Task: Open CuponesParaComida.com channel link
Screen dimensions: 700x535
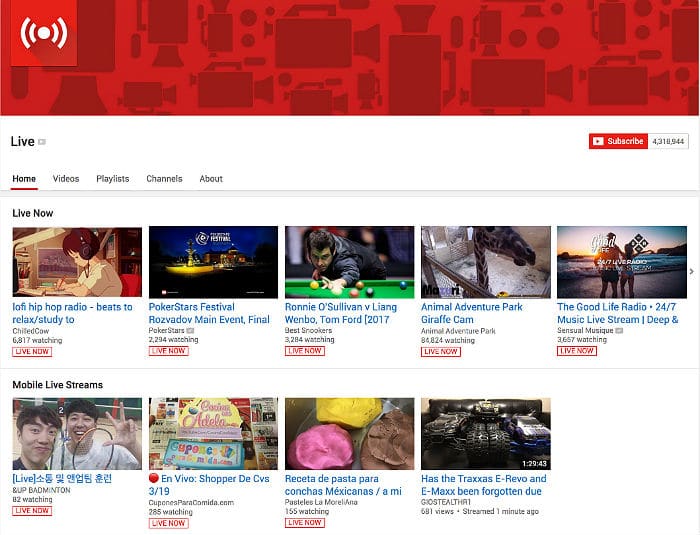Action: [191, 502]
